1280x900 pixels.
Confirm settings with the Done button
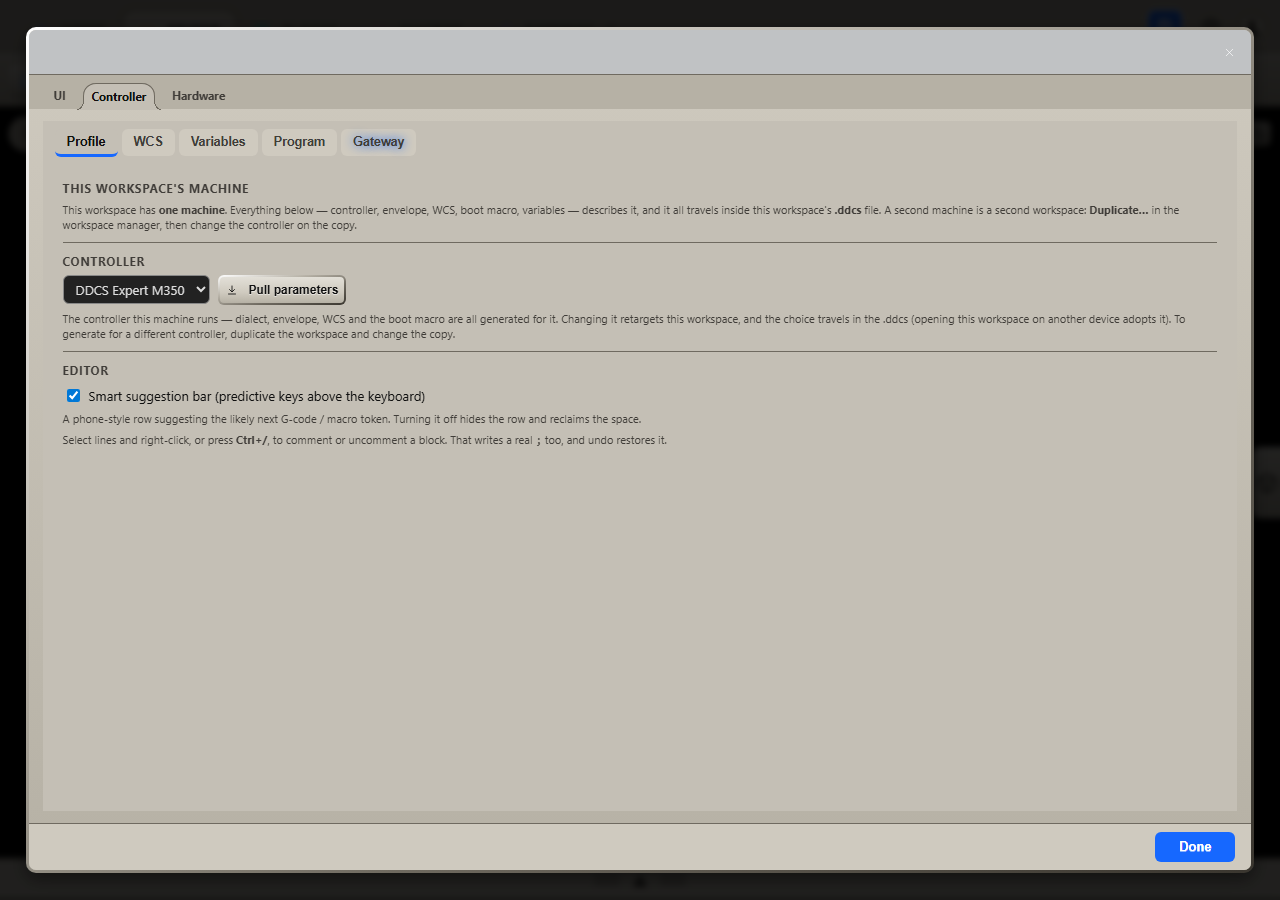click(x=1195, y=846)
